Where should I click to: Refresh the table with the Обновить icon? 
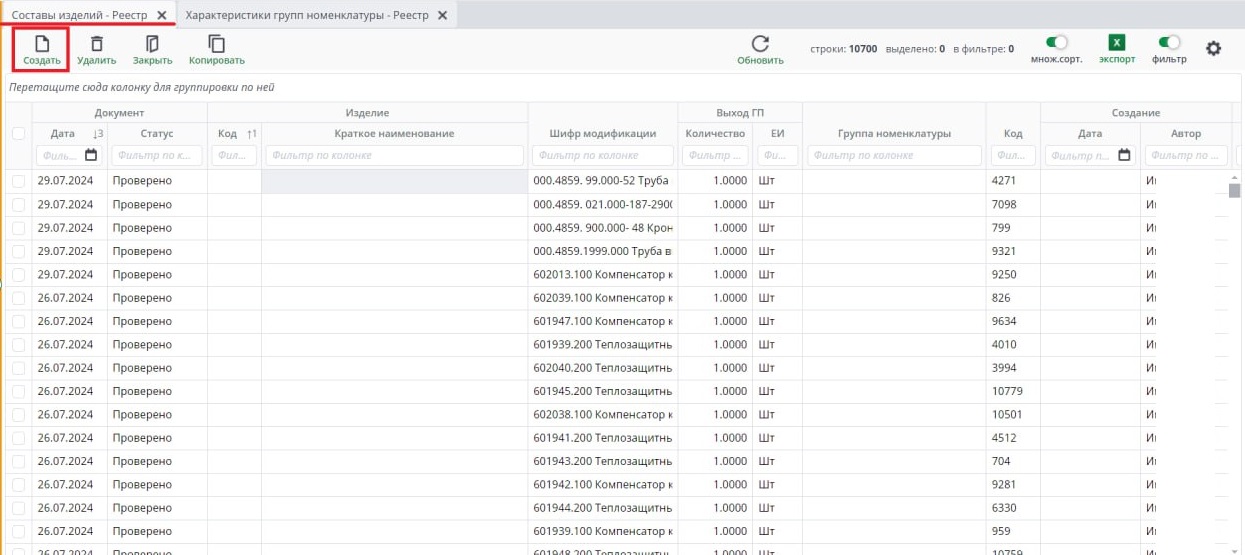pos(760,43)
